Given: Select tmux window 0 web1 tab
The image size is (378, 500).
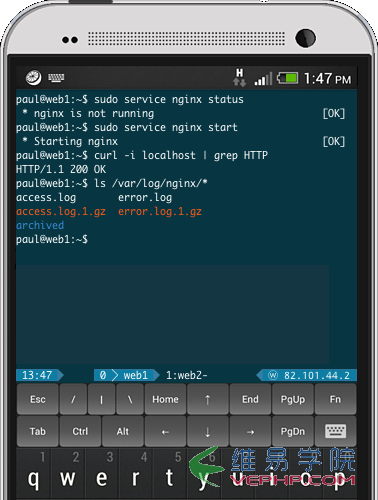Looking at the screenshot, I should 126,375.
